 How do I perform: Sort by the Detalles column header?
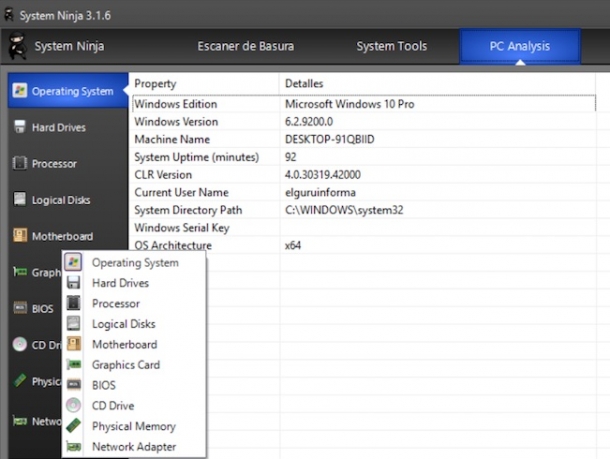437,84
